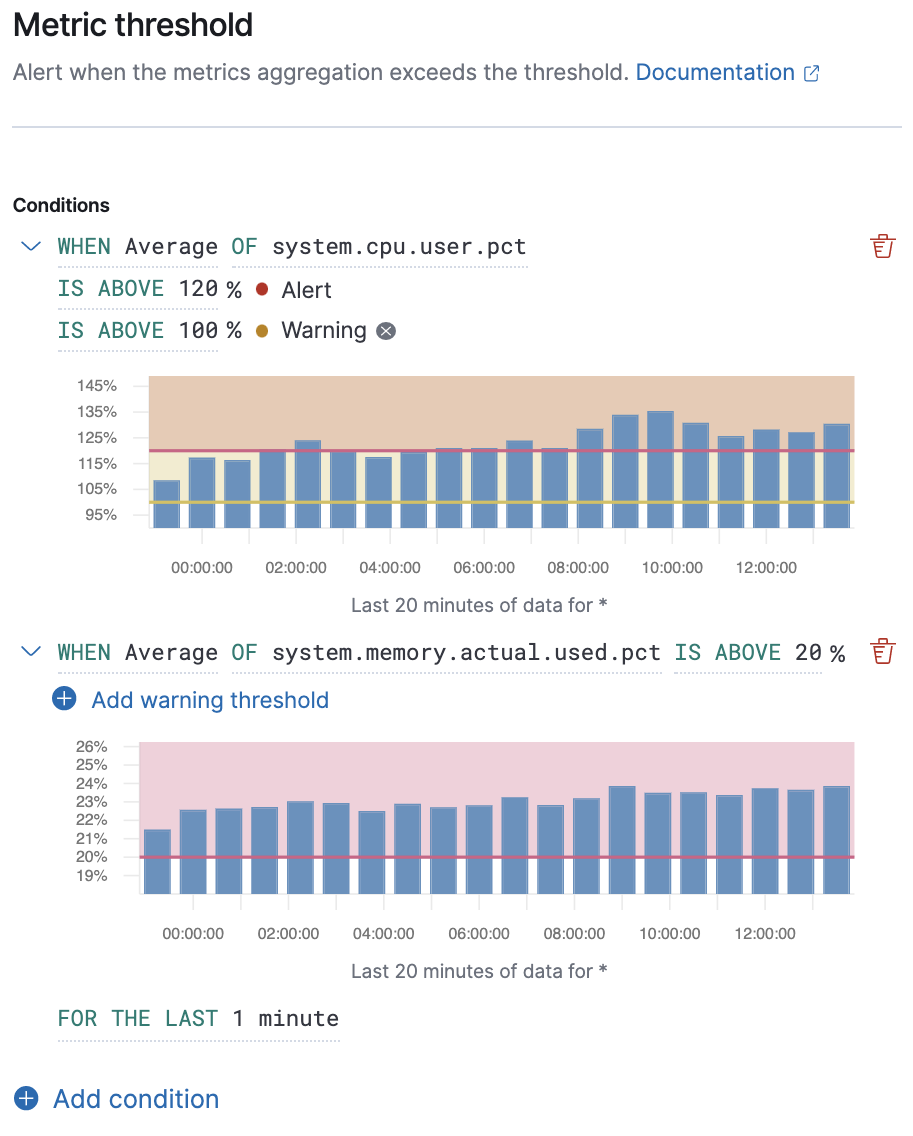Edit the IS ABOVE 20 % memory threshold
The image size is (913, 1136).
(x=759, y=653)
